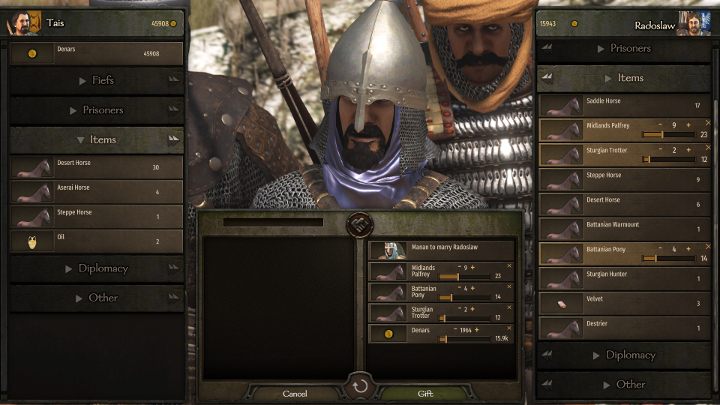
Task: Click the Denars coin icon in the offer panel
Action: [388, 334]
